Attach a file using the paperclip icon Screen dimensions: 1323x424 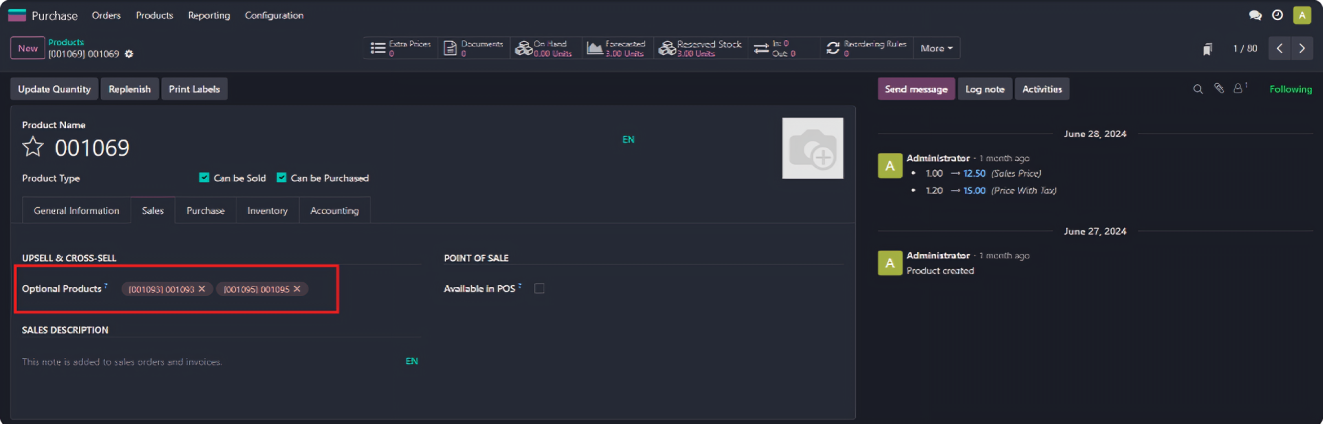pos(1219,89)
